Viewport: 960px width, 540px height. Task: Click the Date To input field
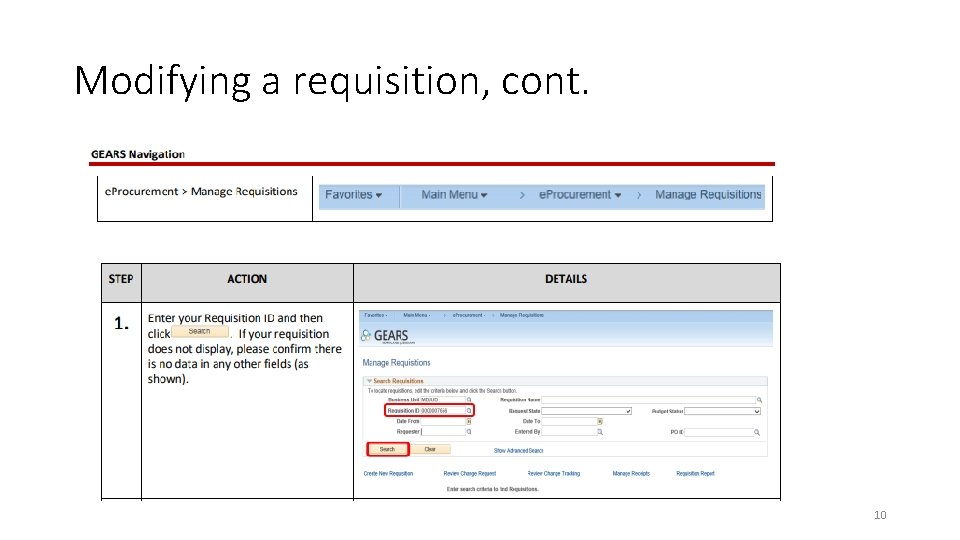point(569,421)
